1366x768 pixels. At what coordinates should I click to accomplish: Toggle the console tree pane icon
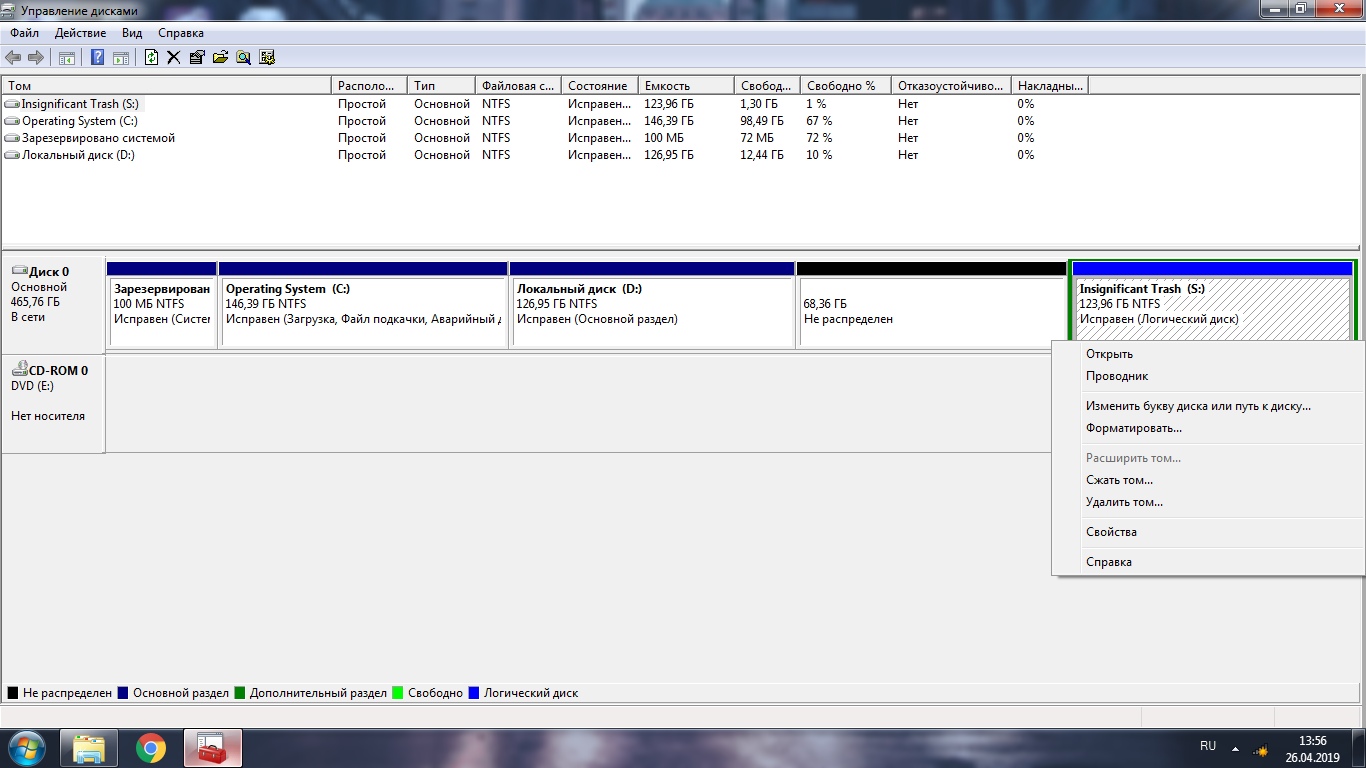pos(66,57)
